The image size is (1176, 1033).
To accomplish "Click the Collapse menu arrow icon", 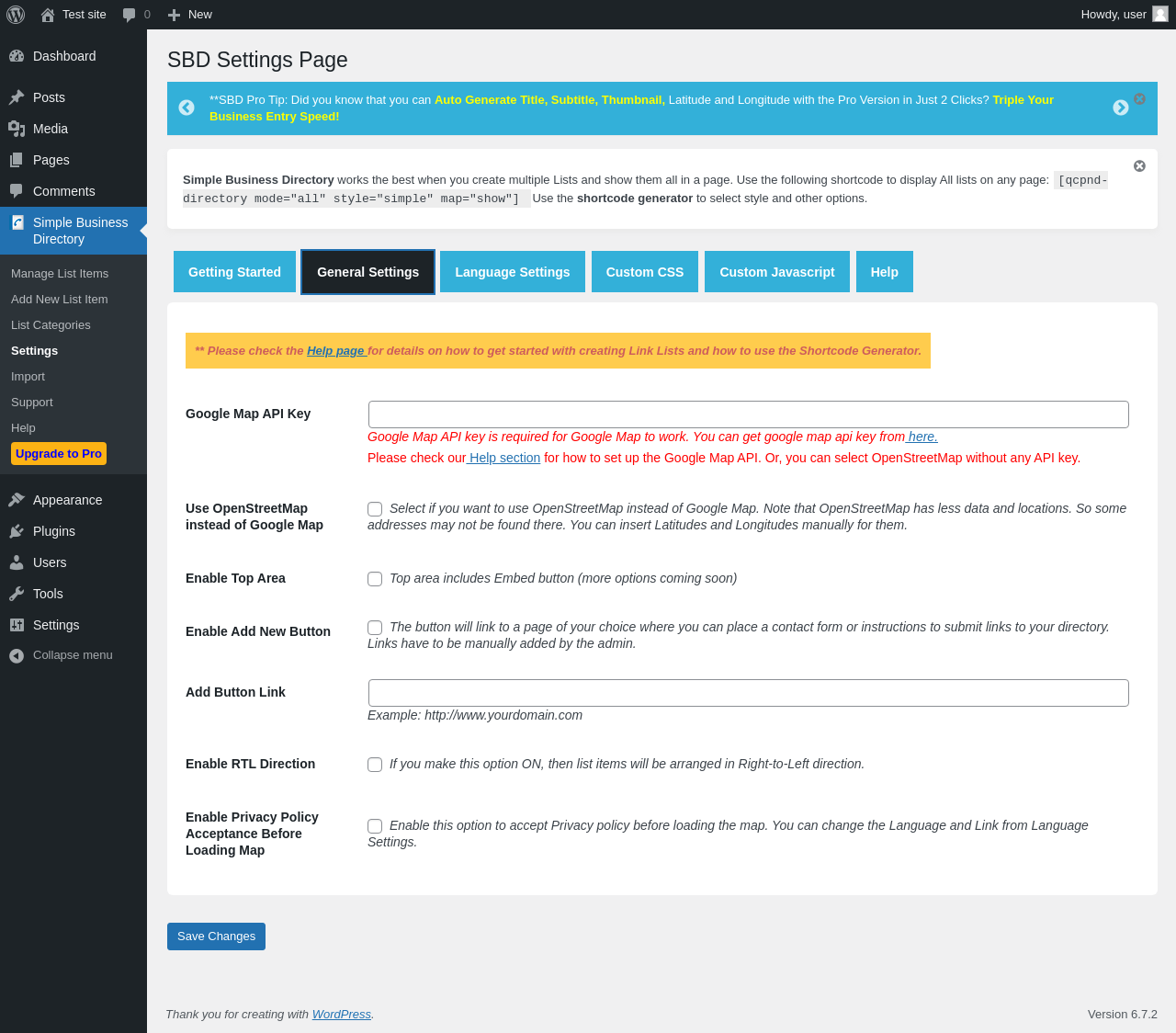I will click(x=17, y=655).
